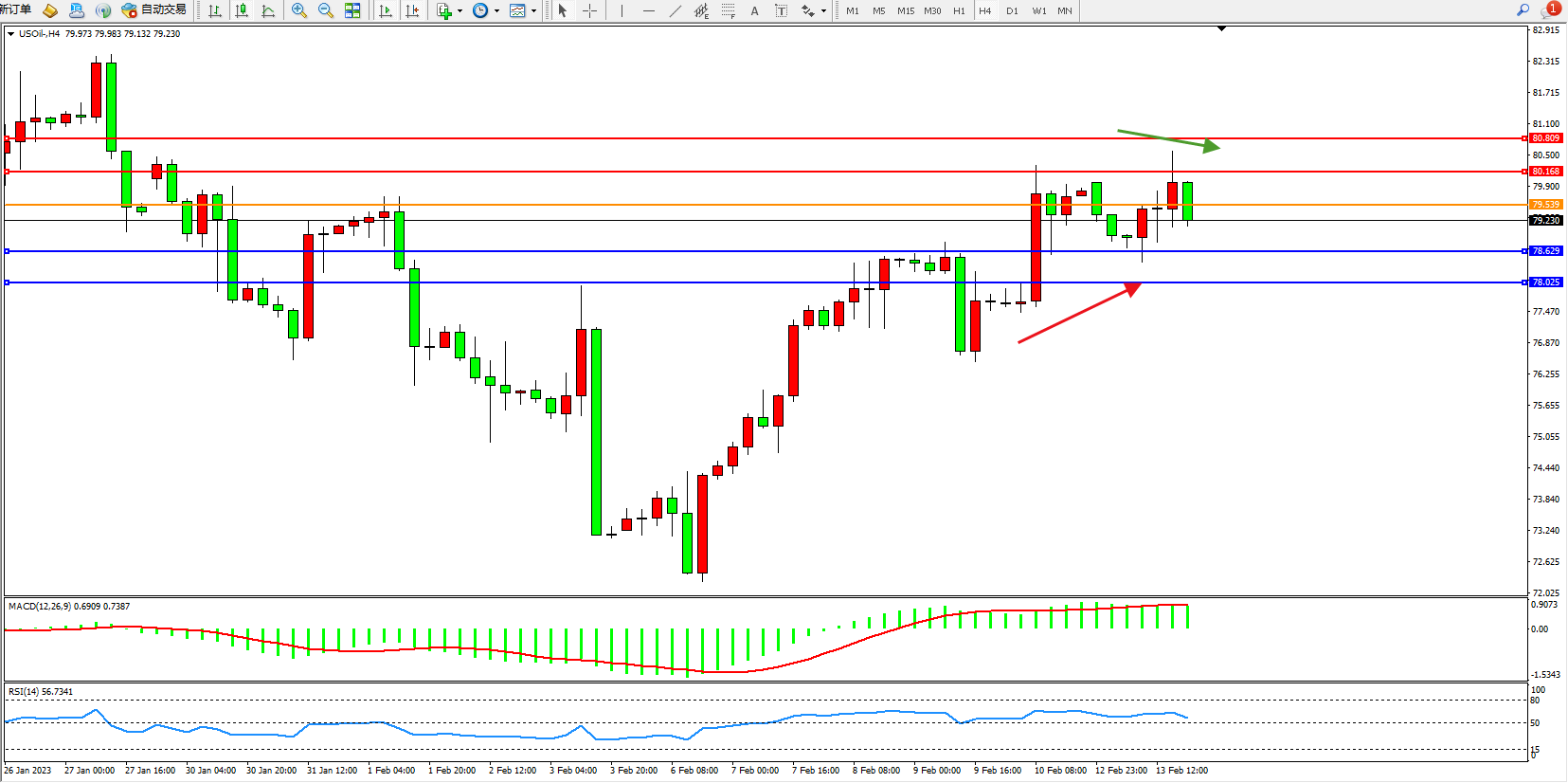Select the crosshair cursor tool

point(589,10)
